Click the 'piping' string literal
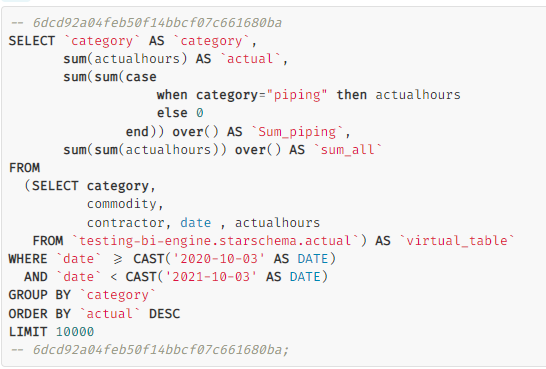The image size is (546, 369). [x=297, y=95]
